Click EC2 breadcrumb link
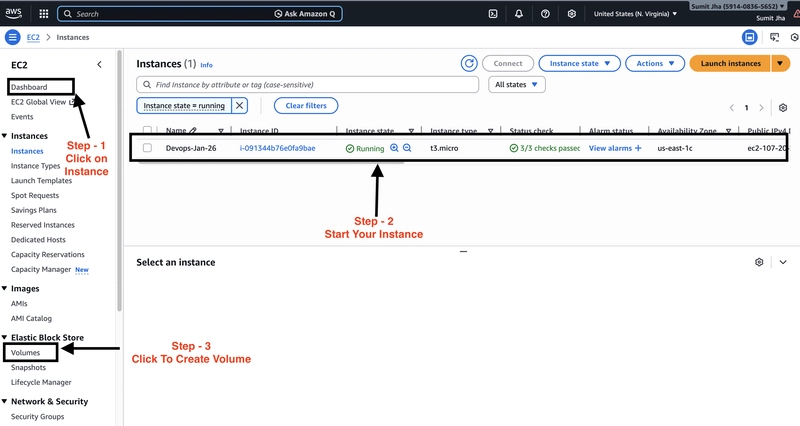 coord(33,37)
